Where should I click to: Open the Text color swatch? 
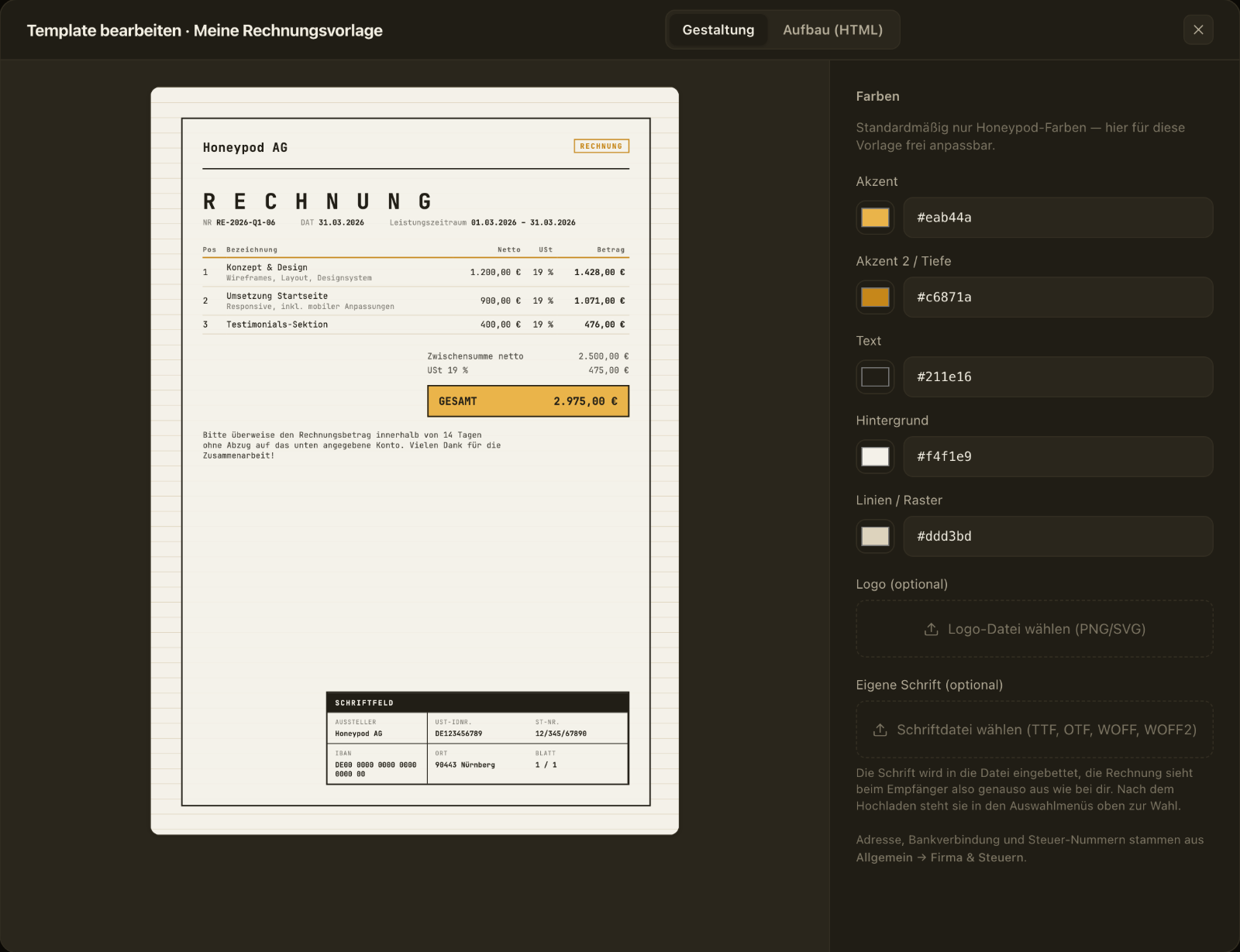click(875, 377)
